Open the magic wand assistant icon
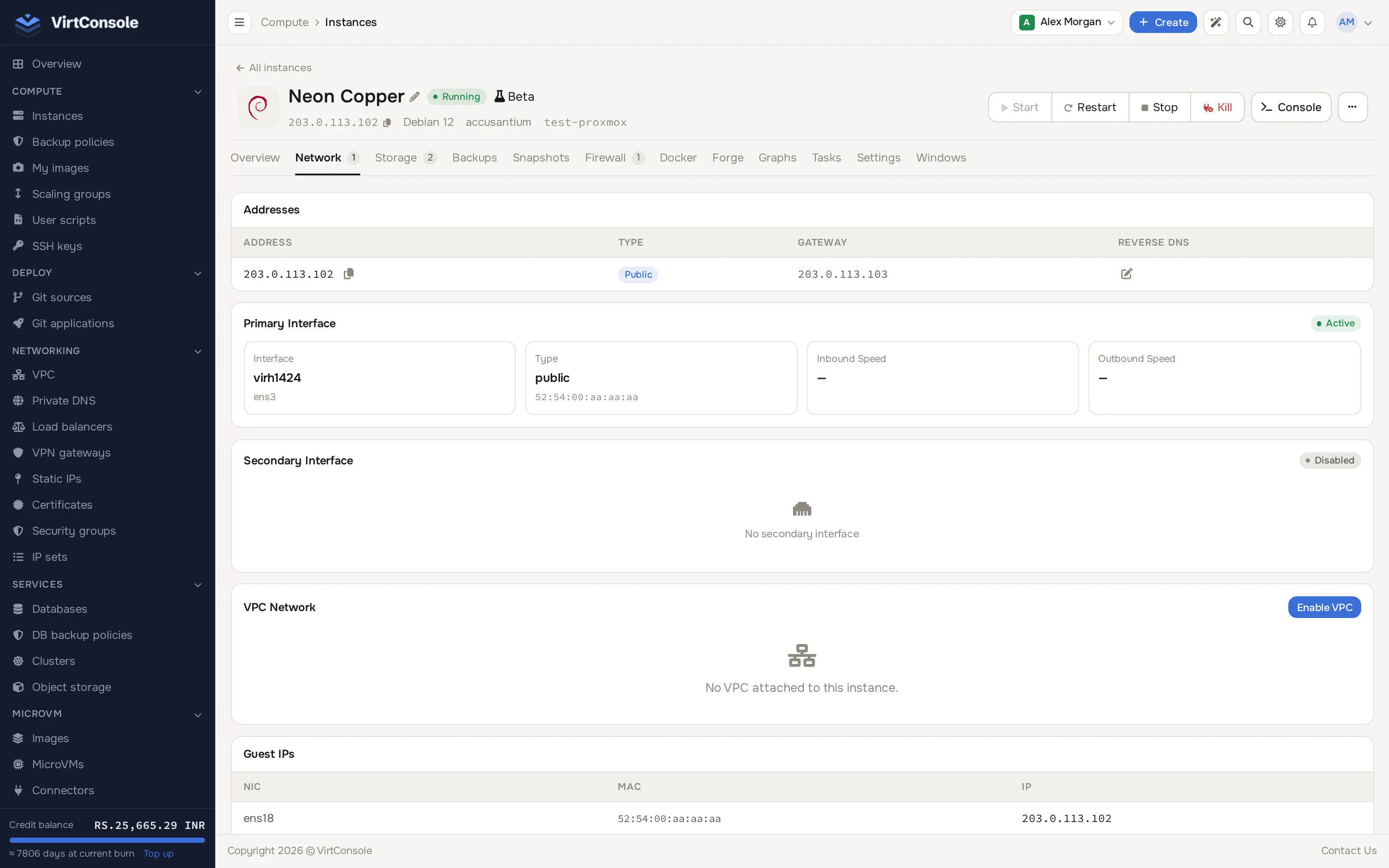This screenshot has width=1389, height=868. pyautogui.click(x=1216, y=23)
